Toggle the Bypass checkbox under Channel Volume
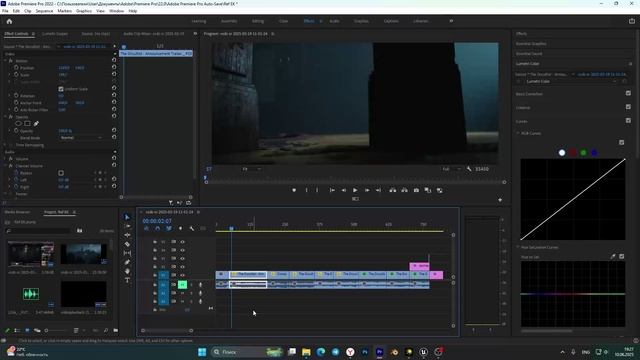This screenshot has height=360, width=640. 61,173
